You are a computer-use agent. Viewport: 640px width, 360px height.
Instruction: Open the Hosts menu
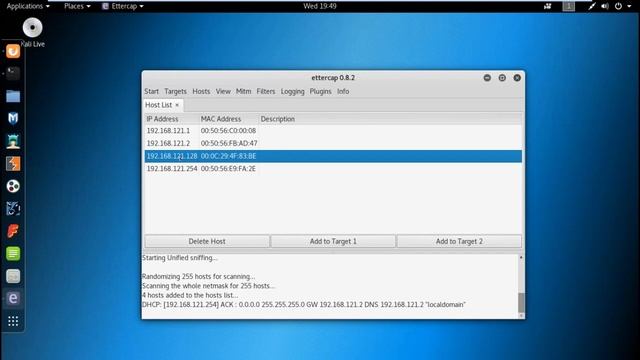click(x=201, y=91)
